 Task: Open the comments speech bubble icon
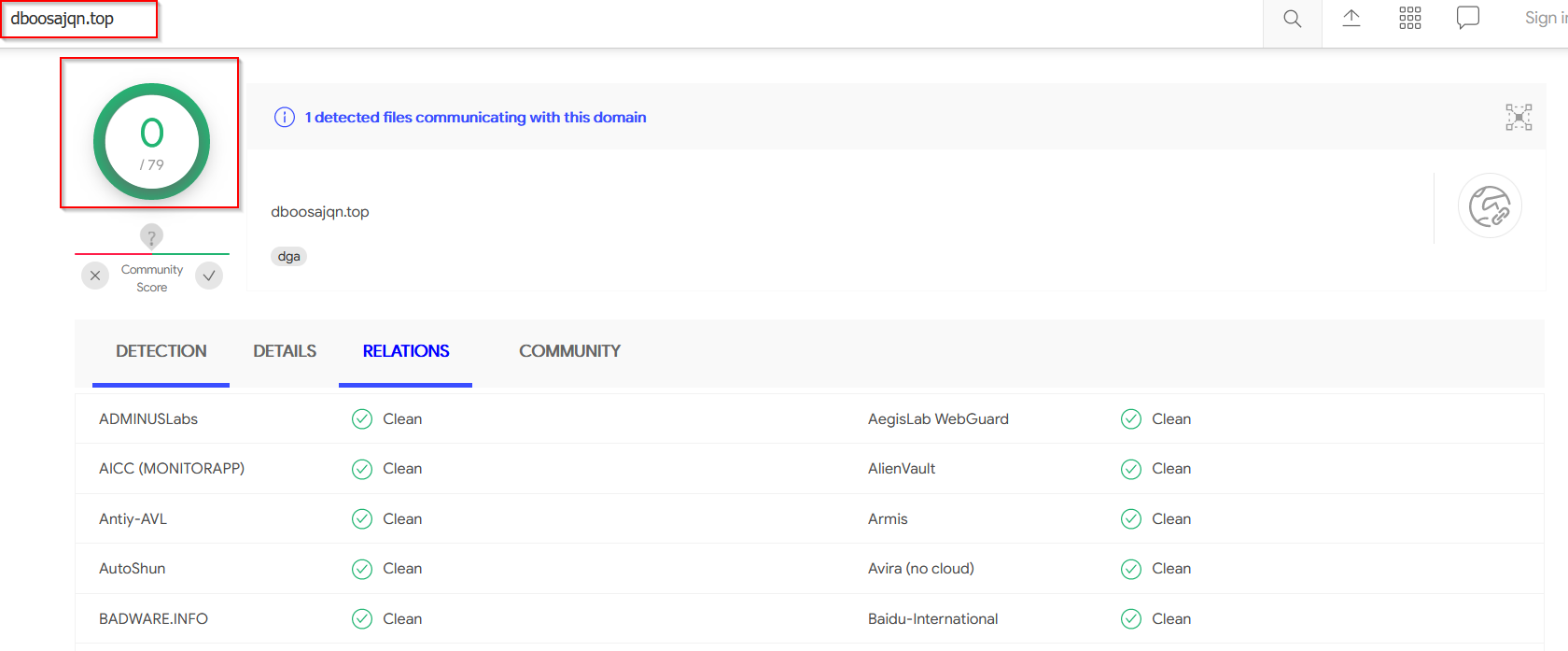pyautogui.click(x=1467, y=18)
